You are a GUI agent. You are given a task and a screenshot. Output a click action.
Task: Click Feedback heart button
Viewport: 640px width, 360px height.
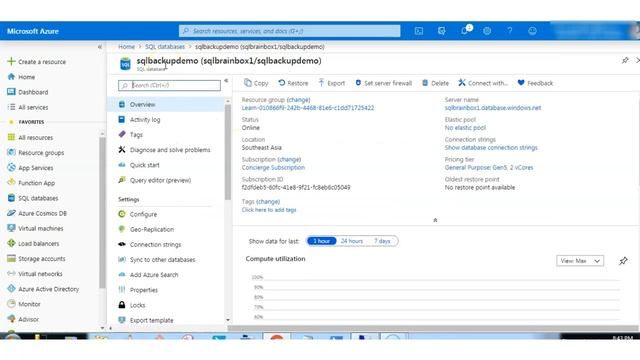coord(535,83)
